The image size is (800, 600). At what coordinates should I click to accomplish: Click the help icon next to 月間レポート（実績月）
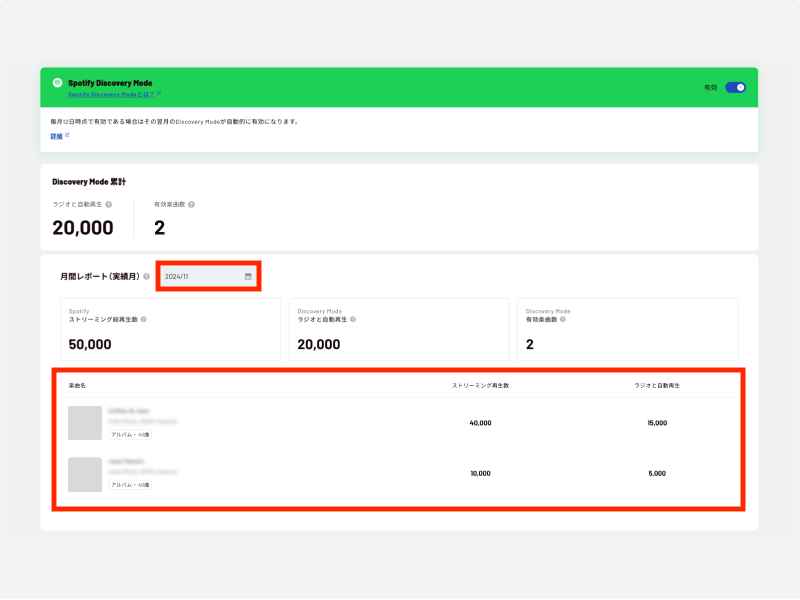146,277
